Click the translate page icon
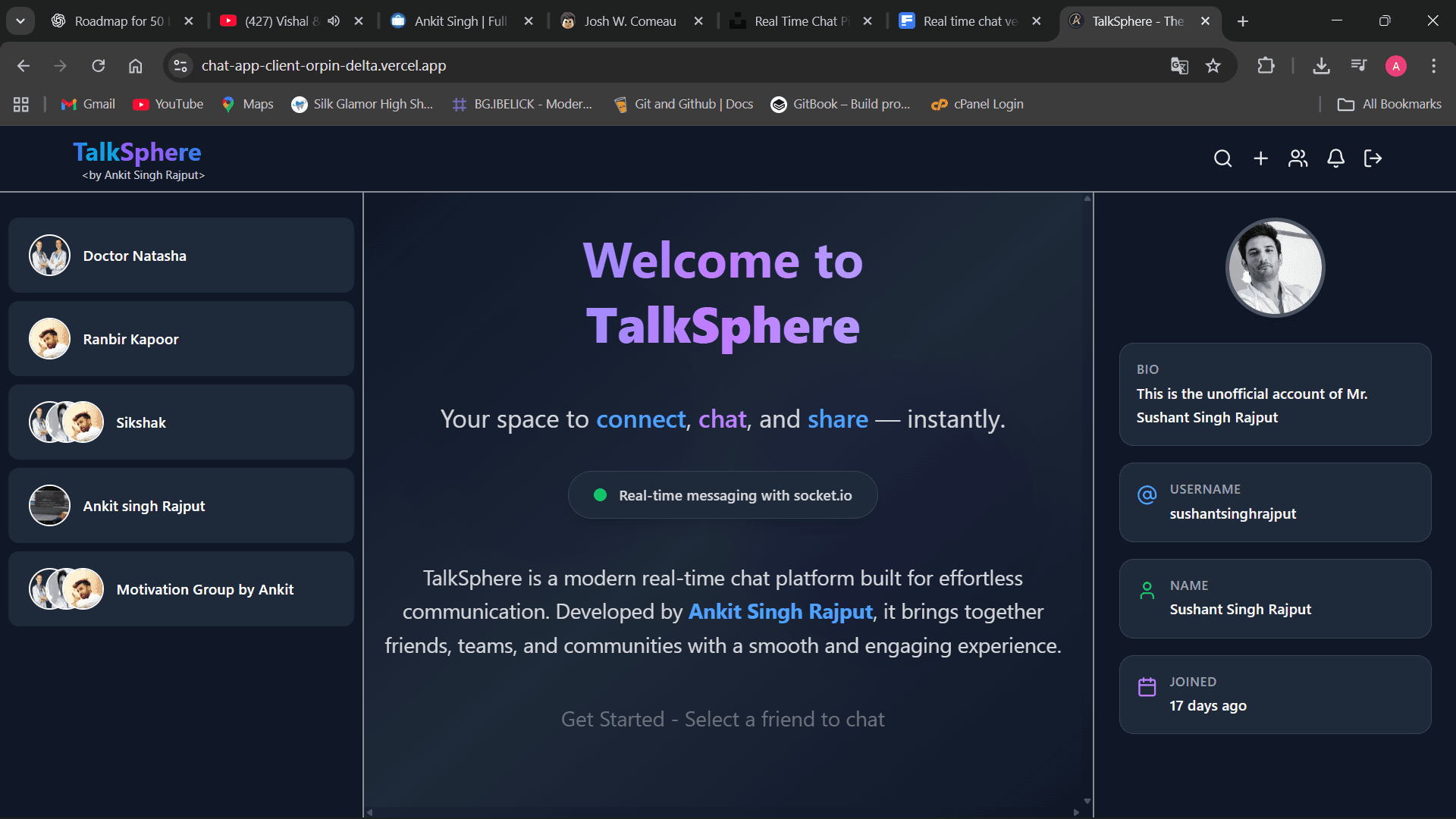The height and width of the screenshot is (819, 1456). [1178, 66]
